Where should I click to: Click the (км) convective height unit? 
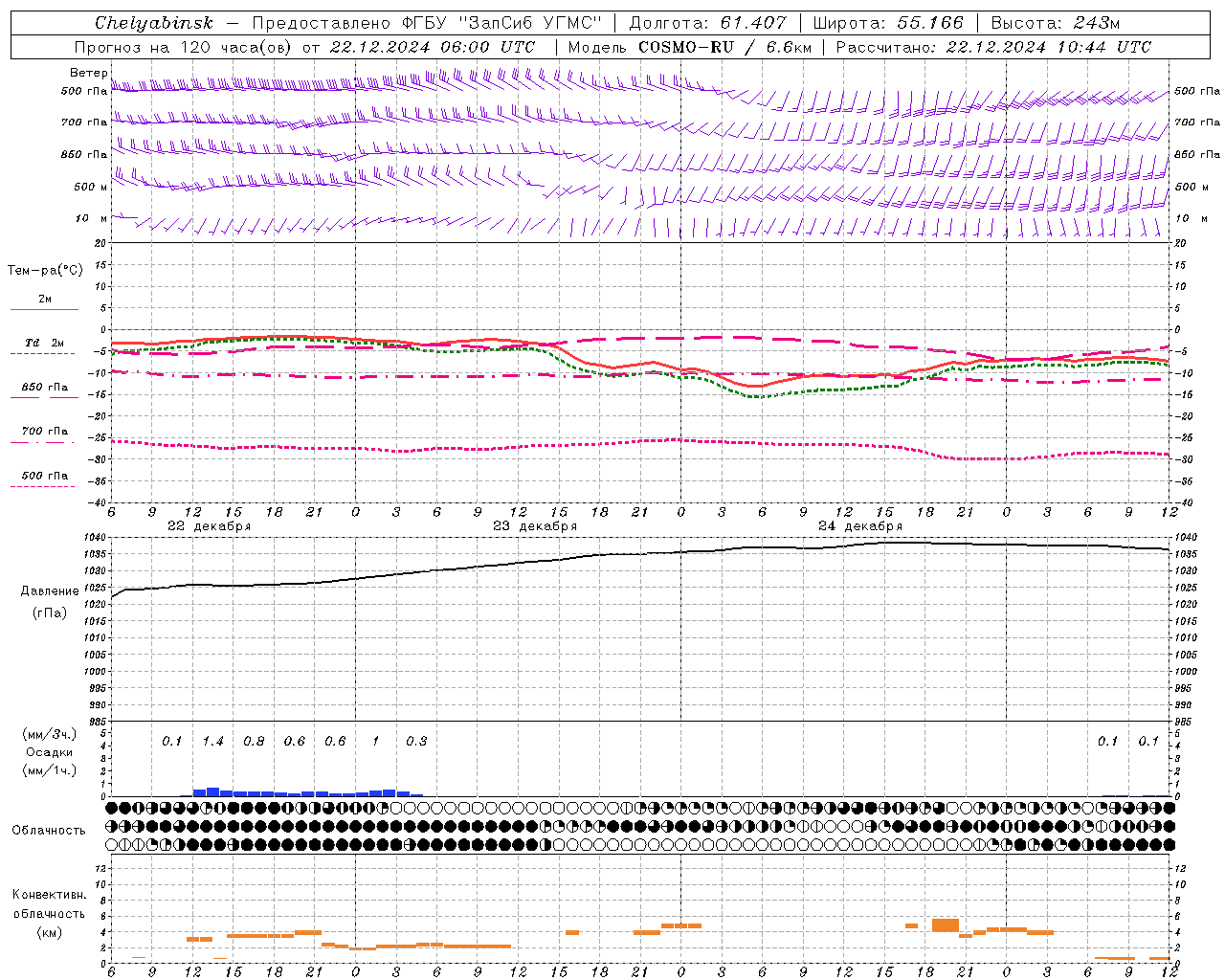[x=49, y=932]
